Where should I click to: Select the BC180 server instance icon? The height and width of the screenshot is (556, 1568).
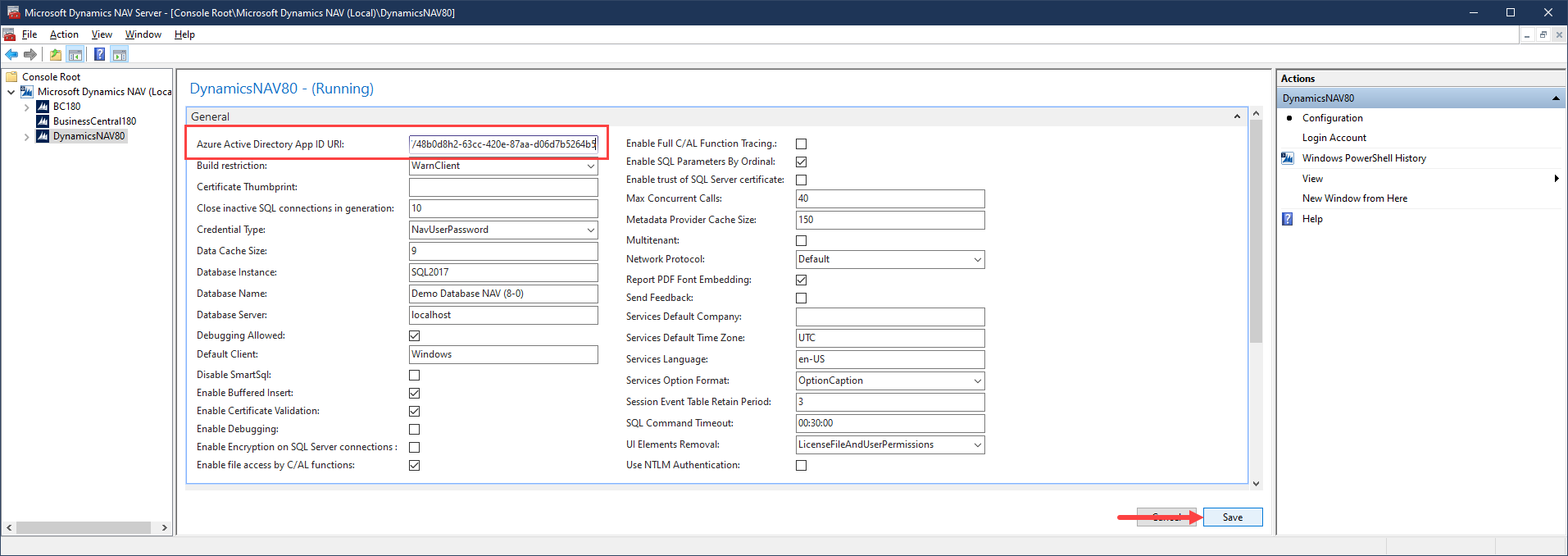point(43,107)
